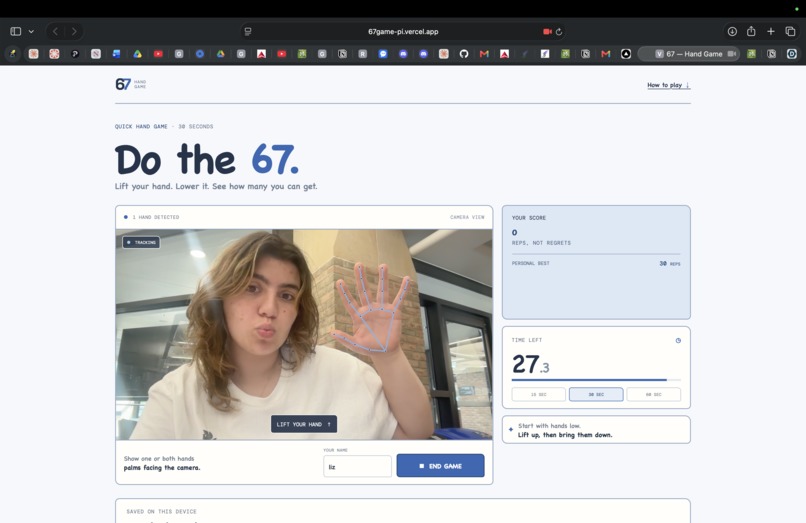Open the Share button
806x523 pixels.
pos(751,31)
